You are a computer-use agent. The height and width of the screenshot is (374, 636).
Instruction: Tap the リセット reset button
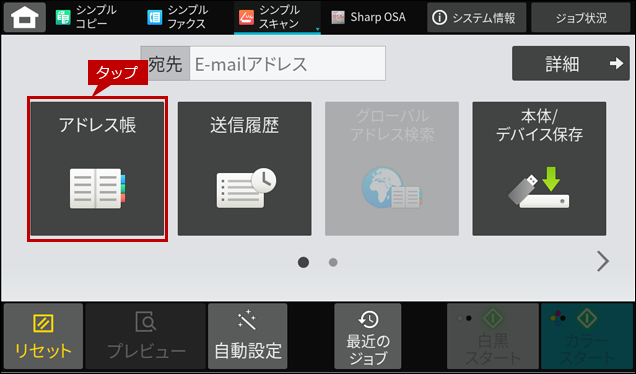click(43, 336)
